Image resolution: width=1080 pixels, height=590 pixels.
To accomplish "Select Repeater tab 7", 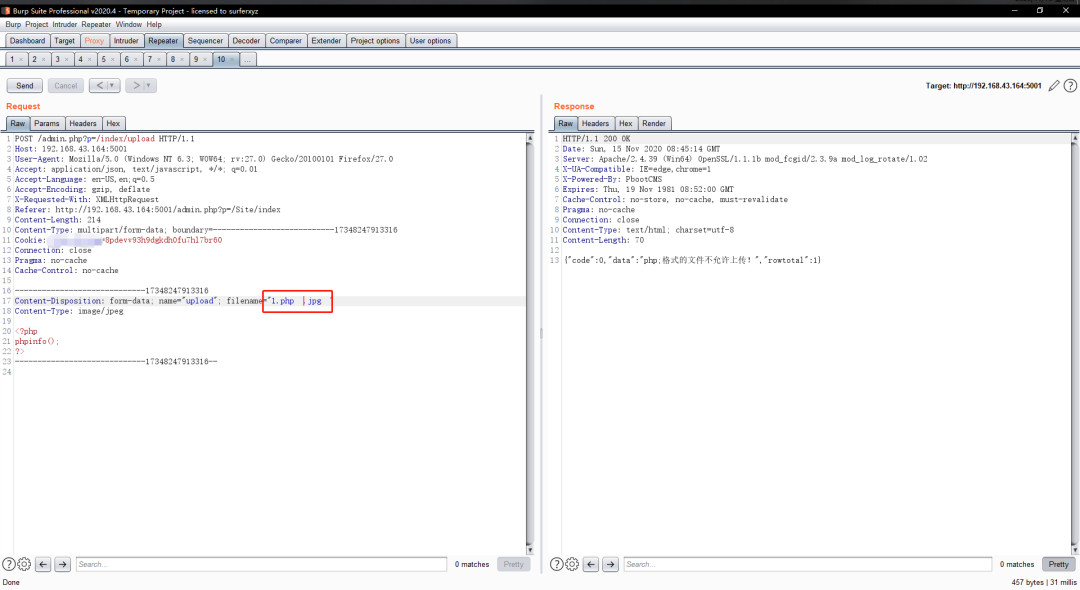I will point(149,59).
